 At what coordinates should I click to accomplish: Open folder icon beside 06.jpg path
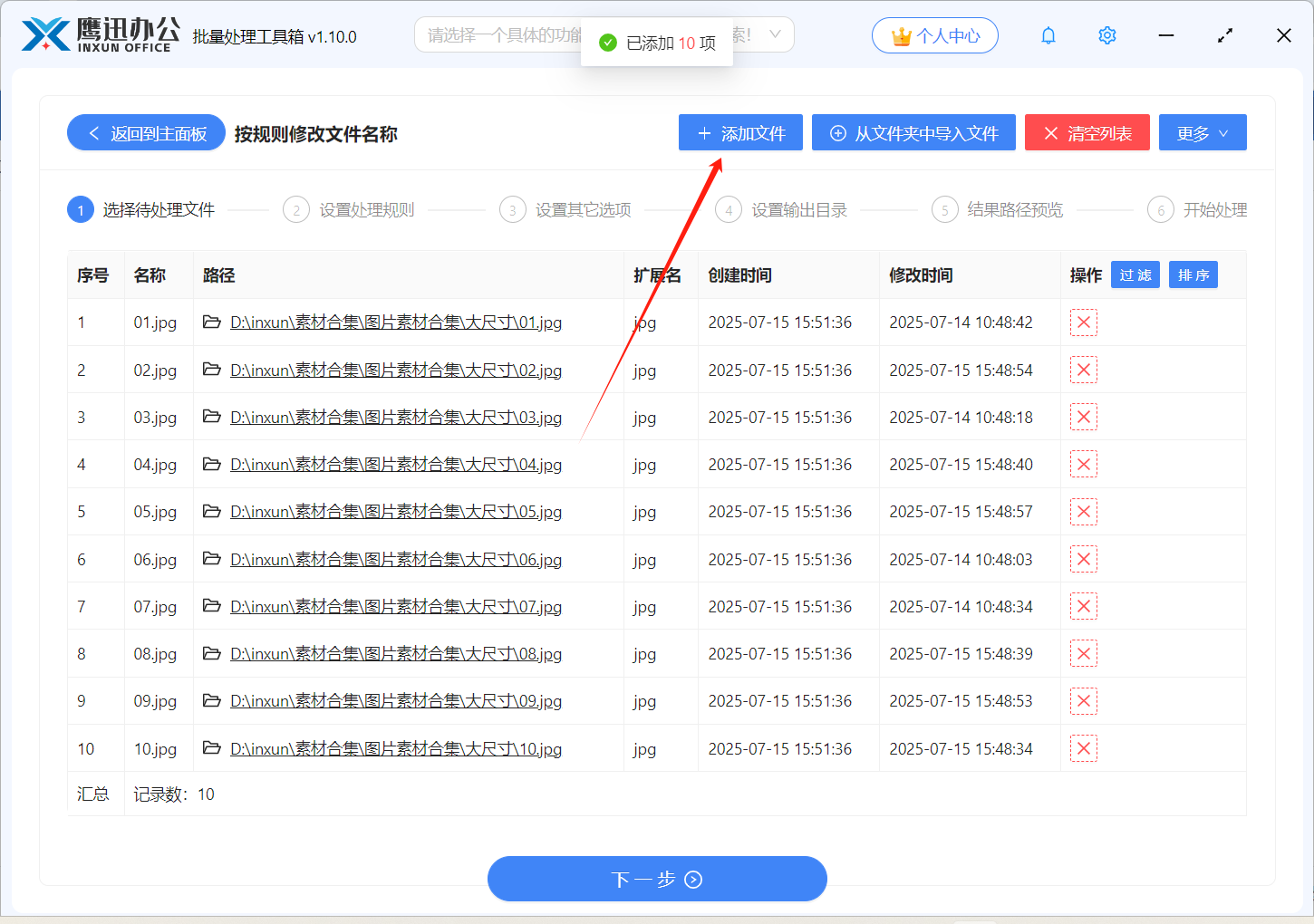212,558
